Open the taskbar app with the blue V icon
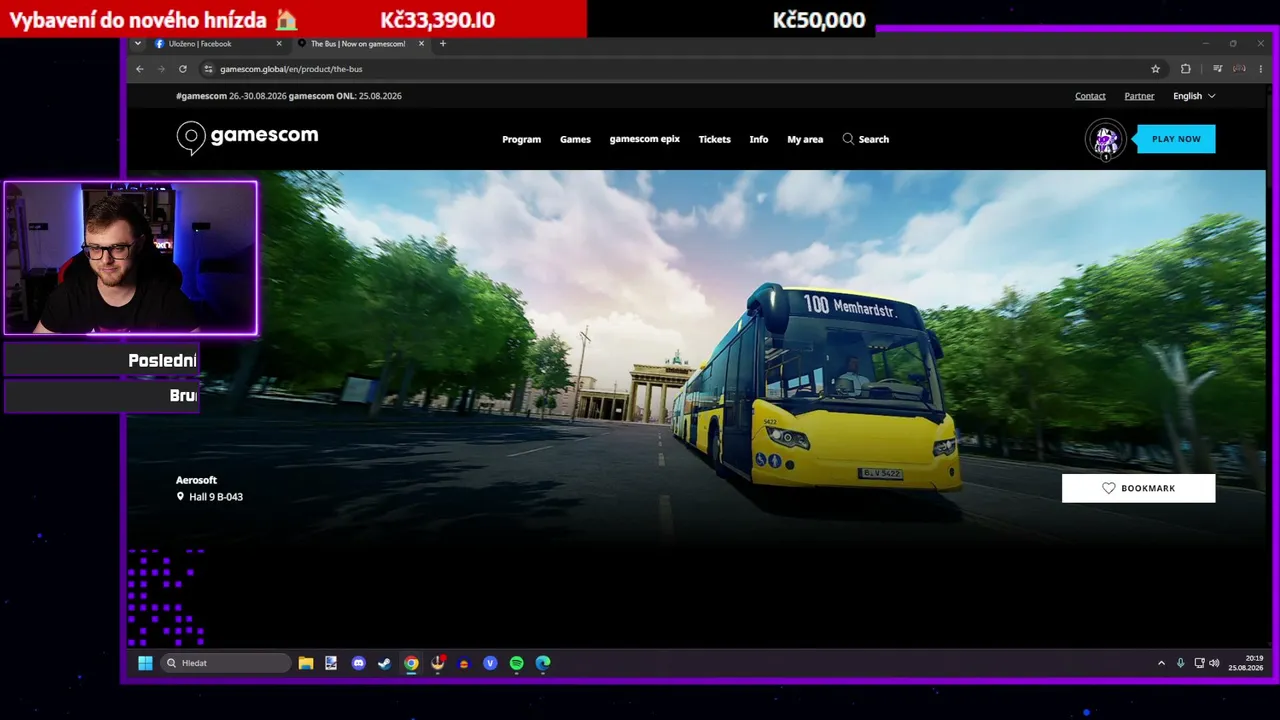Image resolution: width=1280 pixels, height=720 pixels. pyautogui.click(x=490, y=663)
